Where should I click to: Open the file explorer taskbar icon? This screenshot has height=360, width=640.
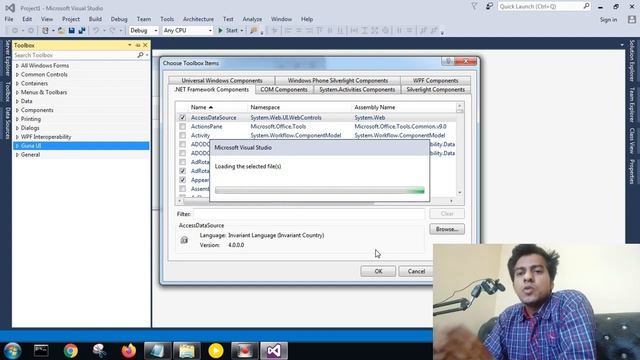[x=187, y=351]
